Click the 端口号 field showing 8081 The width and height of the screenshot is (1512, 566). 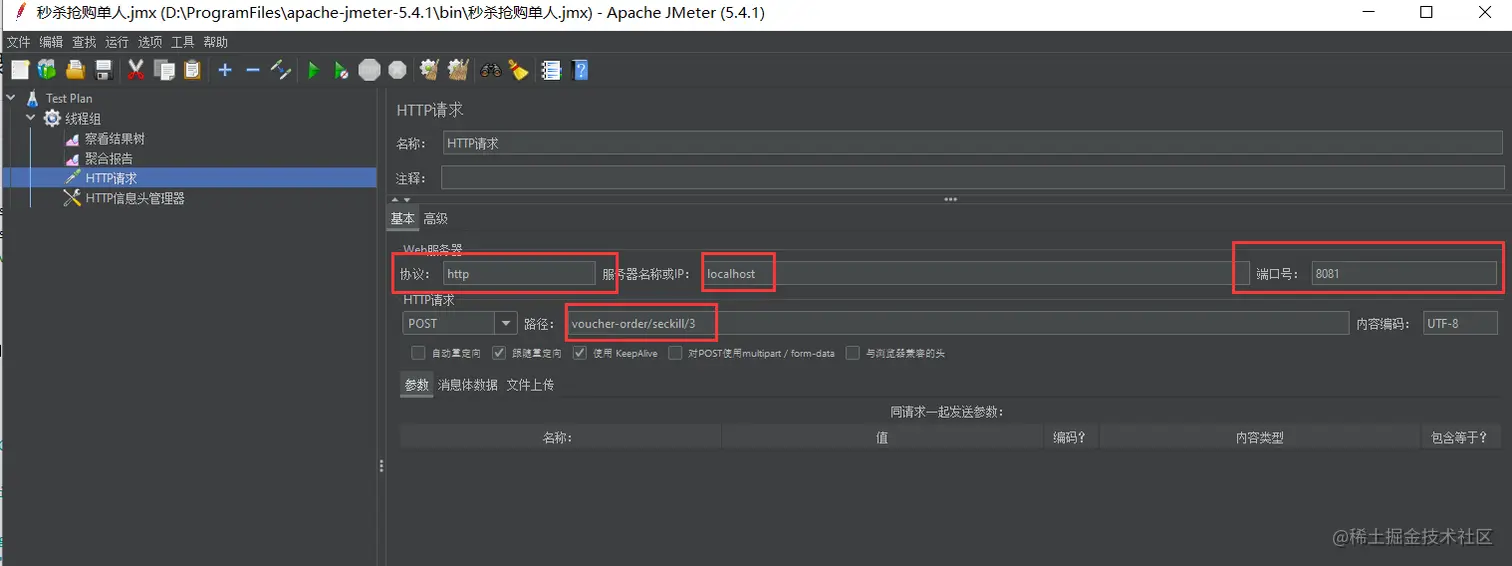tap(1405, 273)
